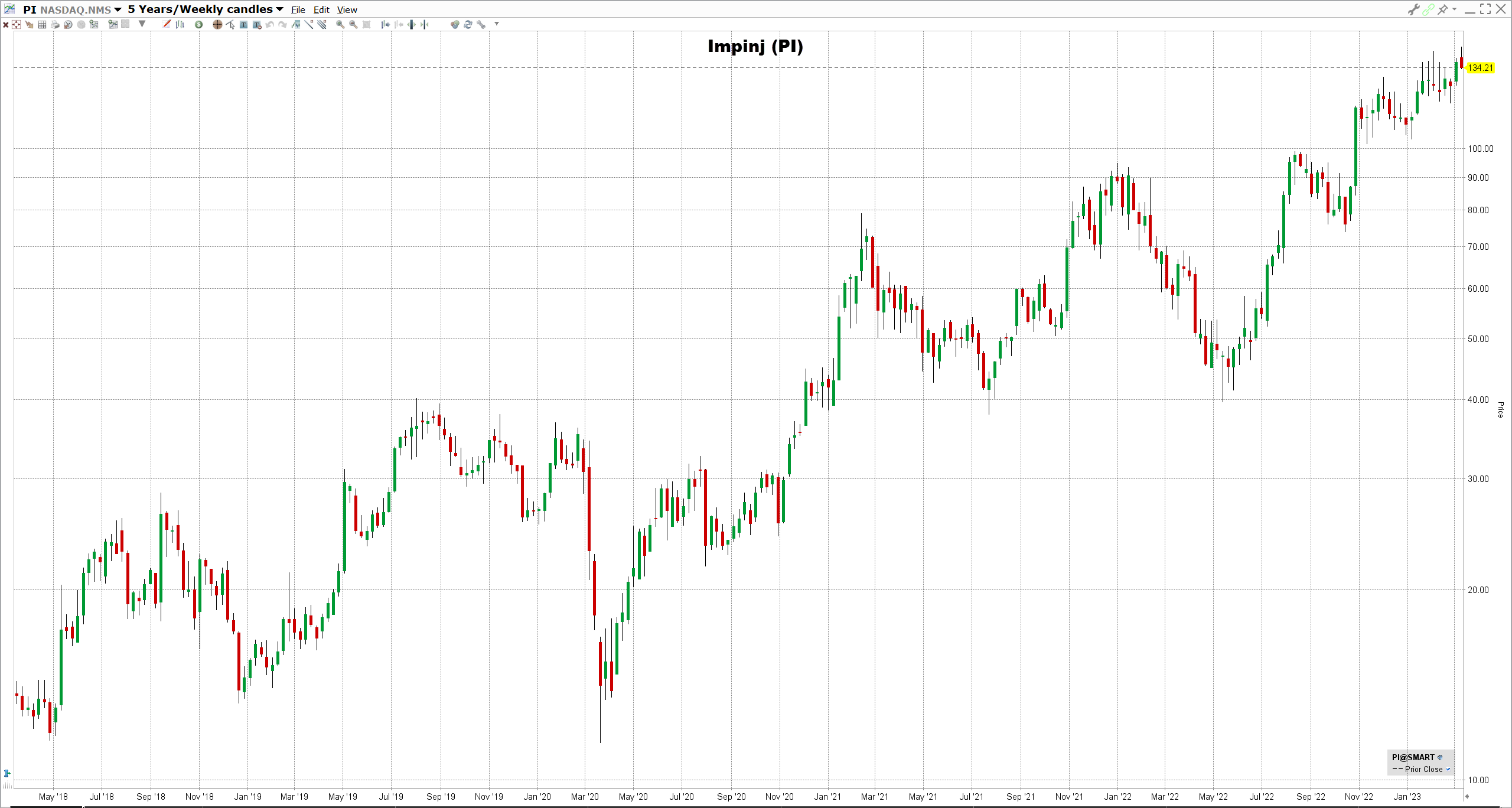The width and height of the screenshot is (1512, 808).
Task: Select the red pencil drawing tool
Action: pyautogui.click(x=167, y=24)
